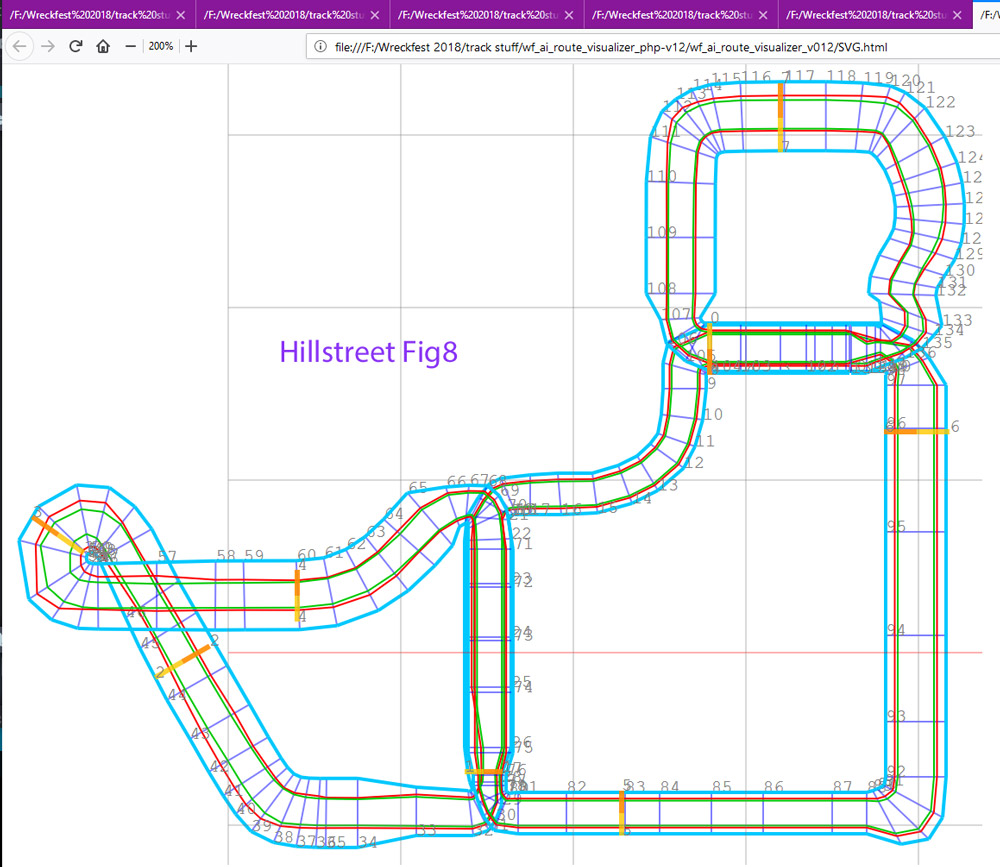
Task: Zoom in with the plus button
Action: tap(191, 46)
